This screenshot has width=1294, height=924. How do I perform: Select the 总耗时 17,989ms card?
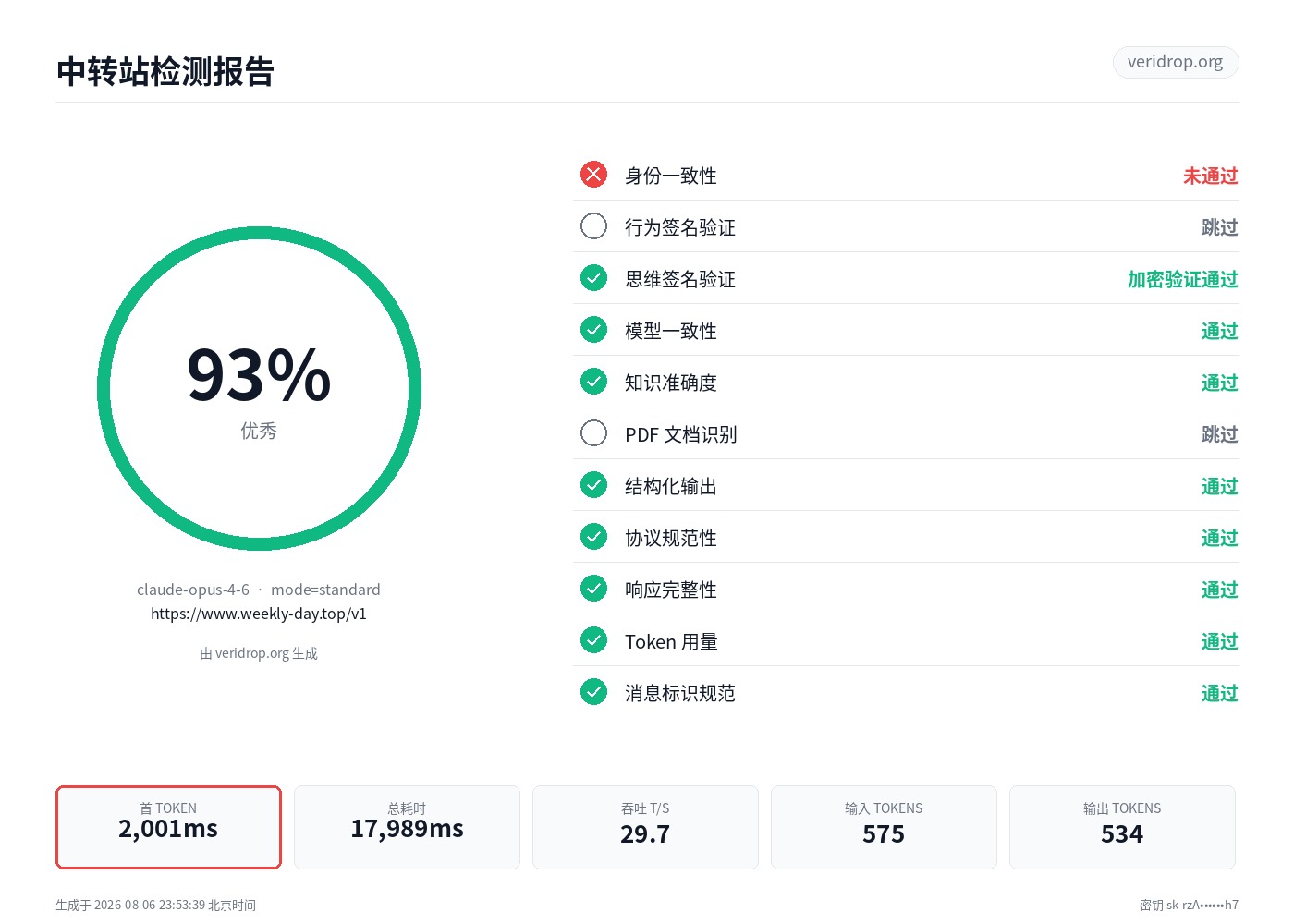click(407, 827)
